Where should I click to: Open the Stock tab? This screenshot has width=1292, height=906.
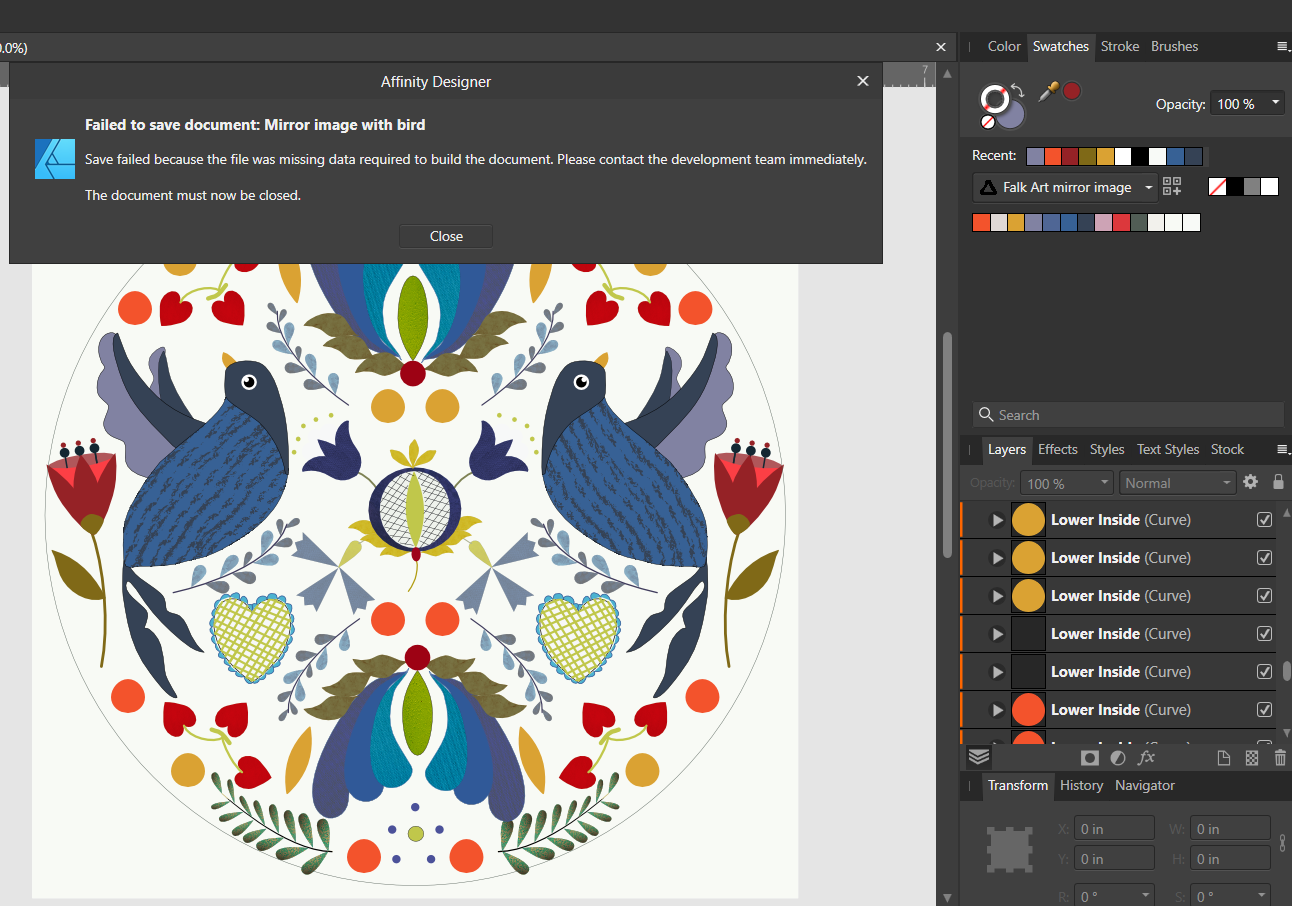[x=1227, y=449]
